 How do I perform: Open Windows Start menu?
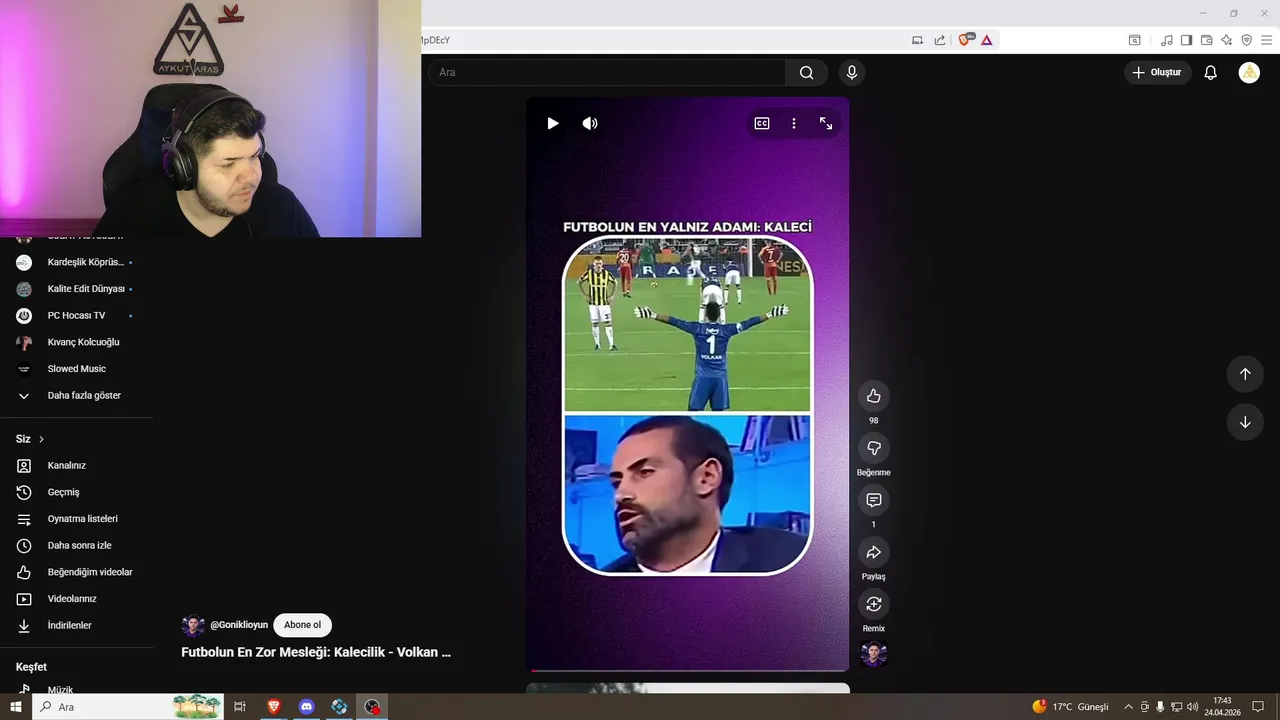15,707
